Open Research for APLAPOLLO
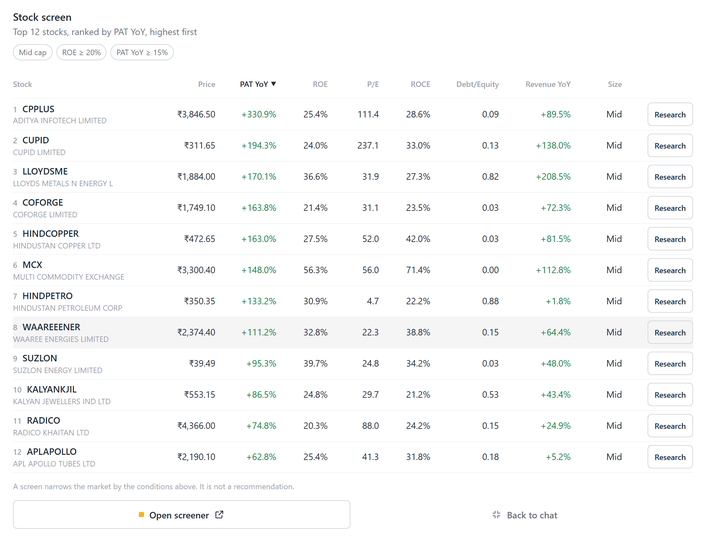 point(670,457)
